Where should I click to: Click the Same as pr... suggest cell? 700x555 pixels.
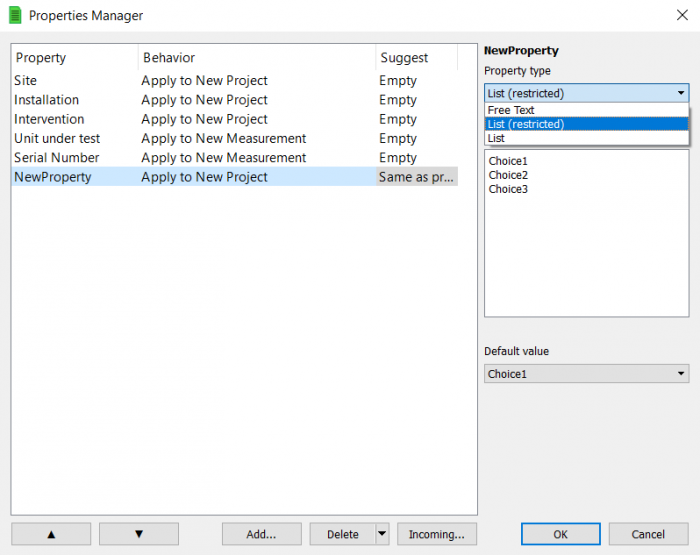(417, 177)
